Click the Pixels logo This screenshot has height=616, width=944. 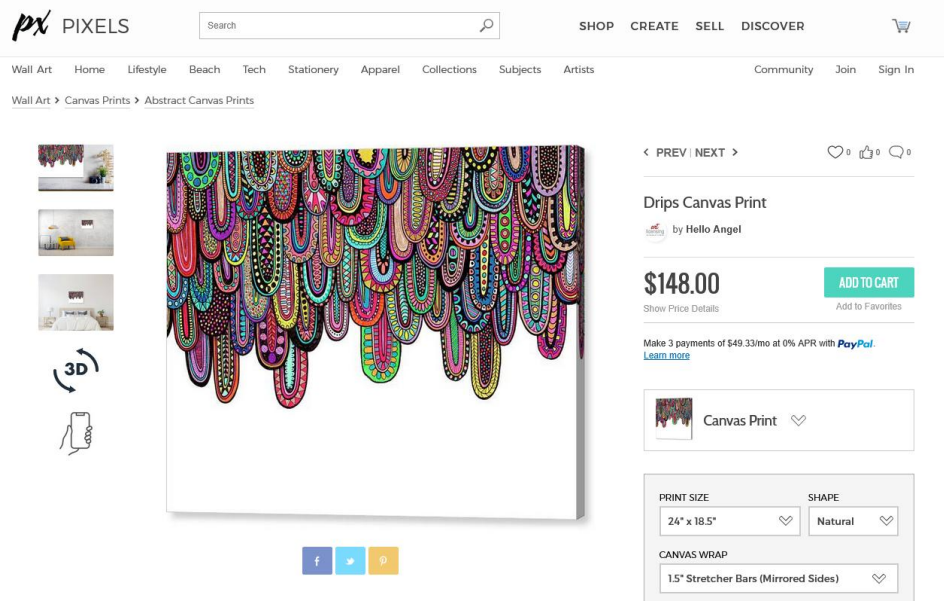70,26
